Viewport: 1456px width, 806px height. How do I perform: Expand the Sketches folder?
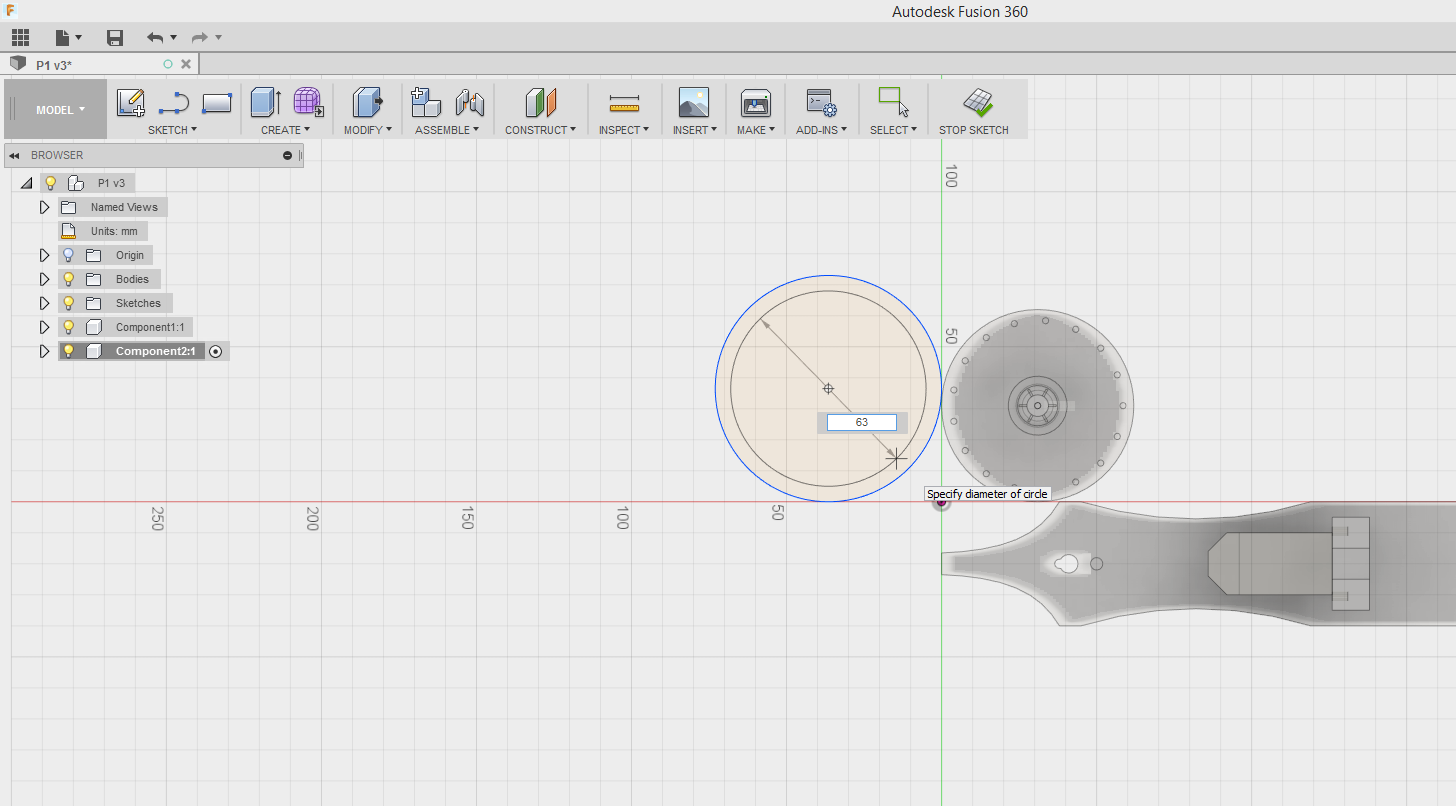(44, 303)
